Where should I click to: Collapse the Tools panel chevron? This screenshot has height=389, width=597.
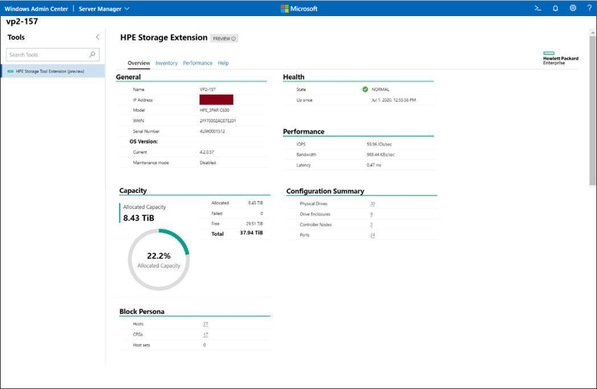(97, 37)
